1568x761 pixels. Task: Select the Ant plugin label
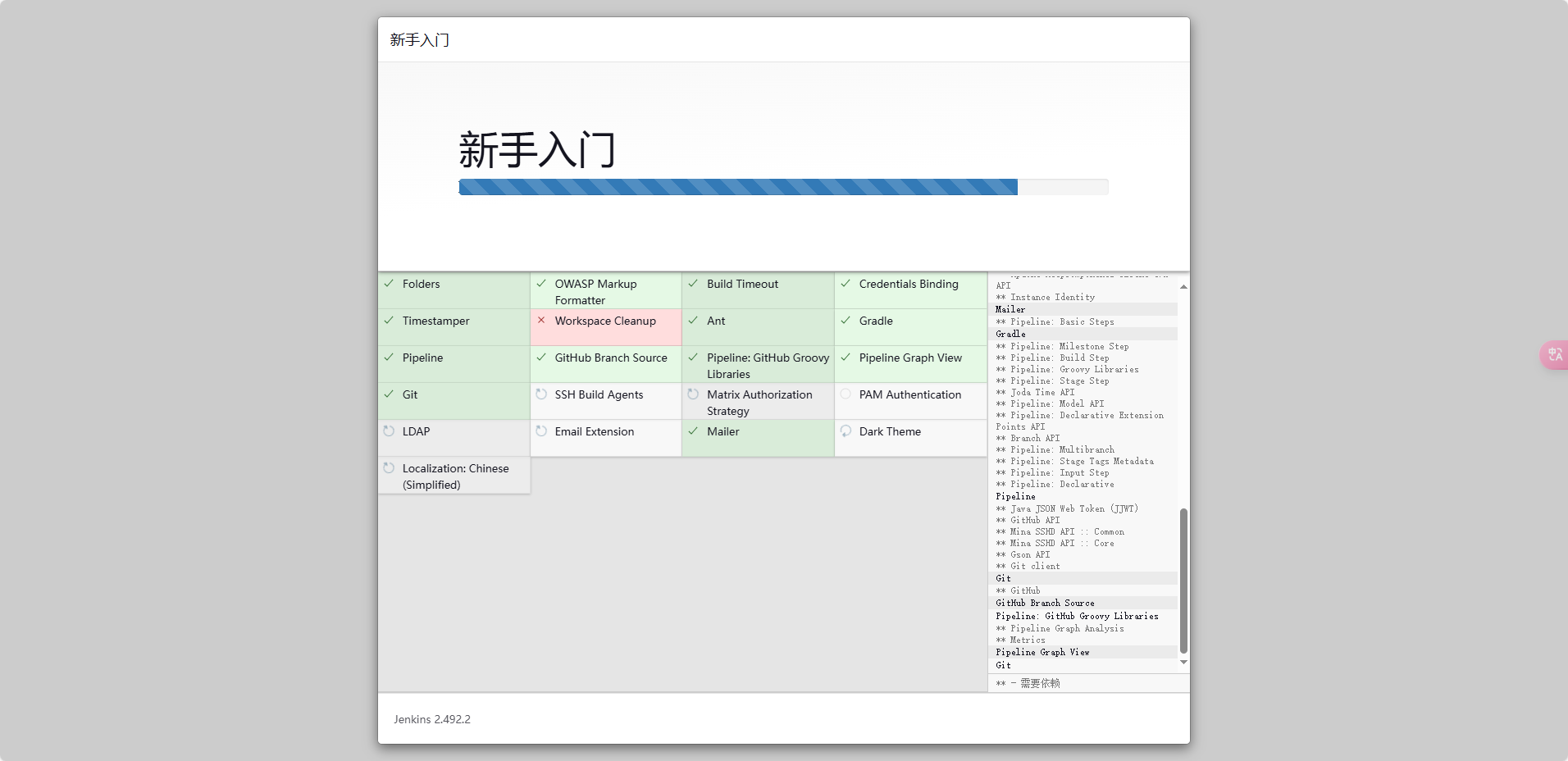coord(716,321)
